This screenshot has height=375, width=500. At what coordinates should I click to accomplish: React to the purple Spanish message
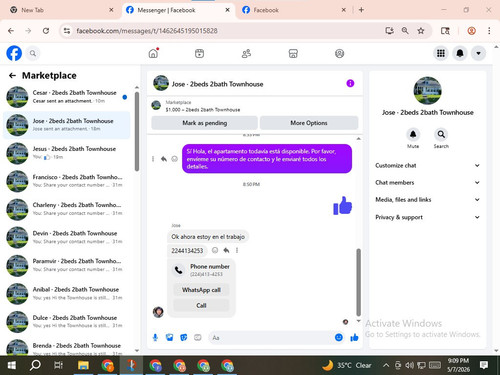[x=174, y=159]
